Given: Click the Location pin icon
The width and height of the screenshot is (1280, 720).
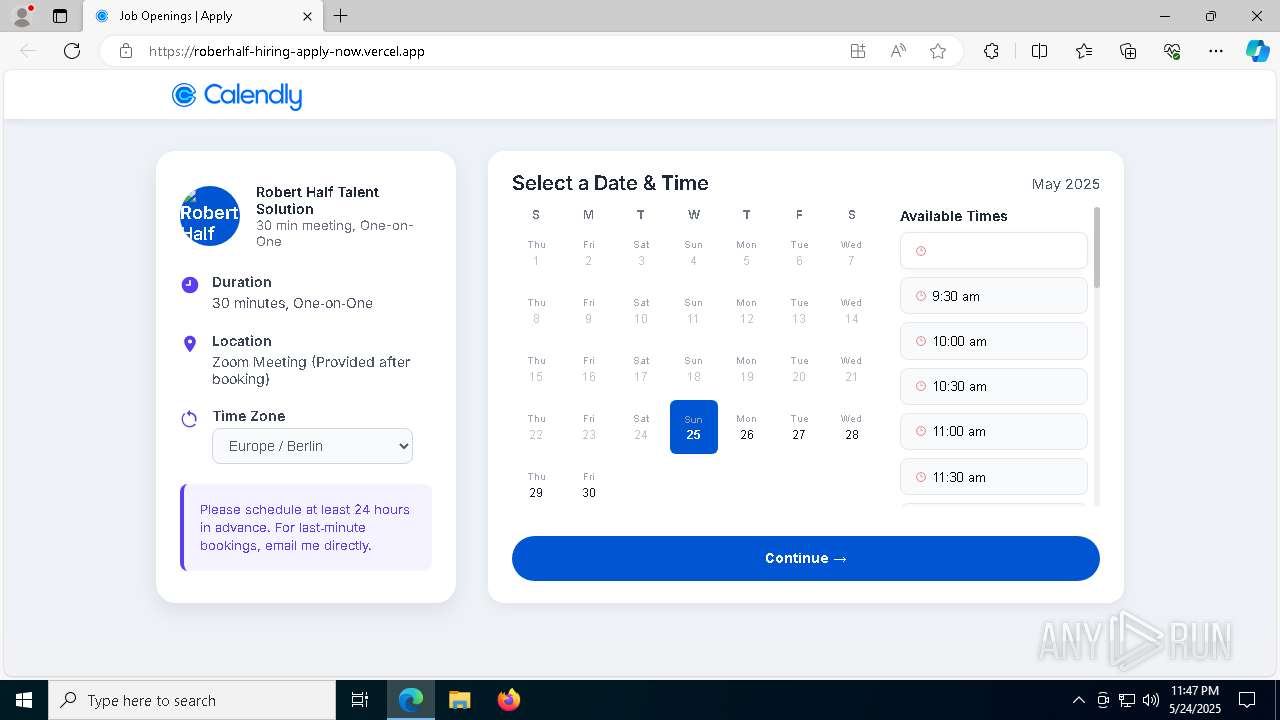Looking at the screenshot, I should click(x=190, y=344).
